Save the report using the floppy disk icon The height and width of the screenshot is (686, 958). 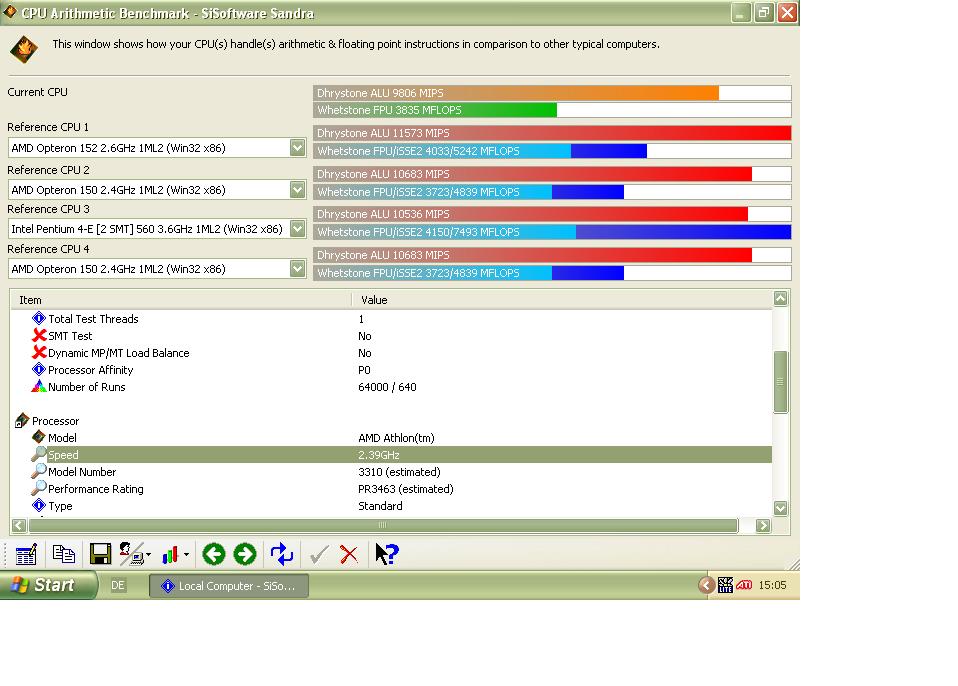click(100, 554)
